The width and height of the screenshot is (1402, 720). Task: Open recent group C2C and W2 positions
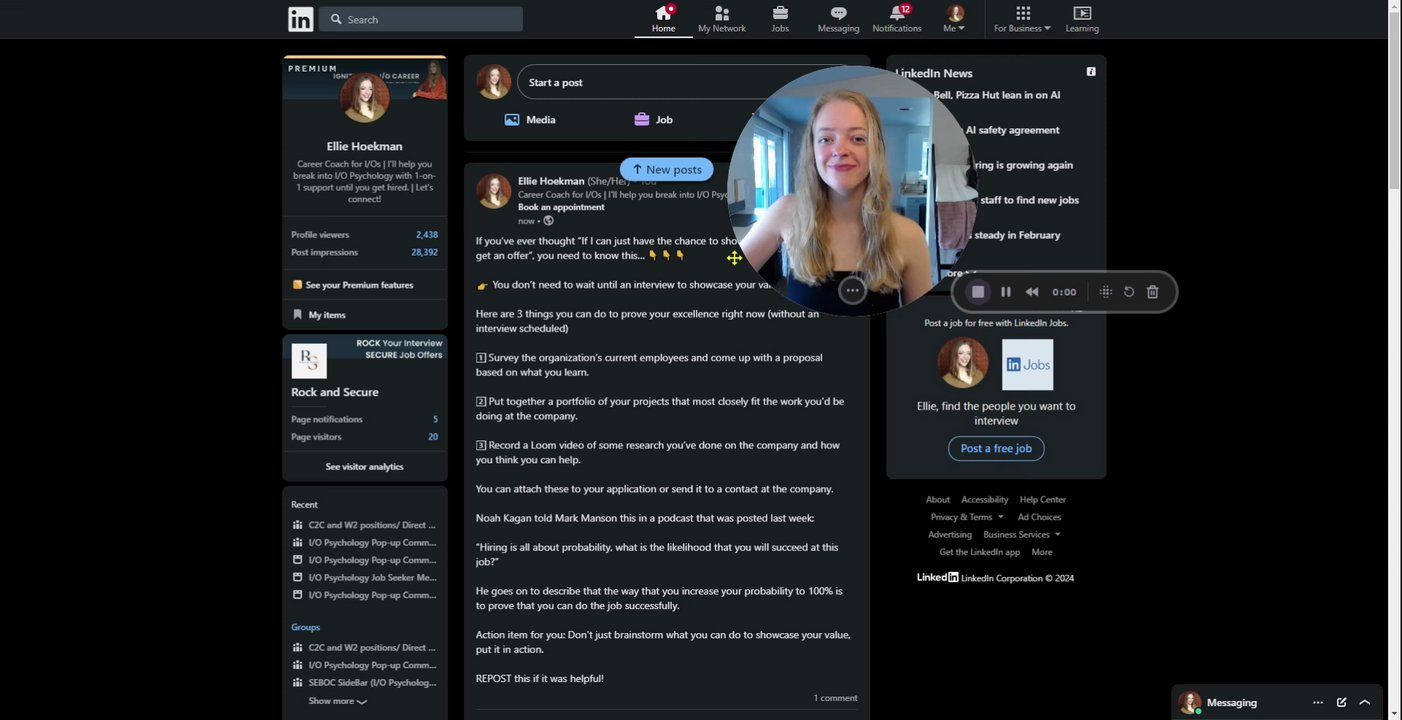coord(364,525)
